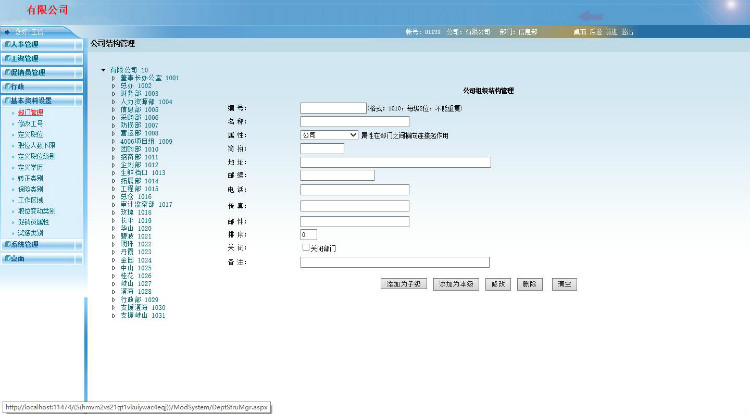Select department label with code 1020
This screenshot has width=750, height=414.
[136, 229]
